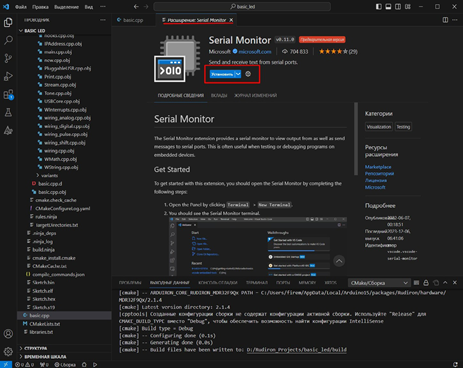The image size is (463, 368).
Task: Click the Visualization category tag
Action: (379, 127)
